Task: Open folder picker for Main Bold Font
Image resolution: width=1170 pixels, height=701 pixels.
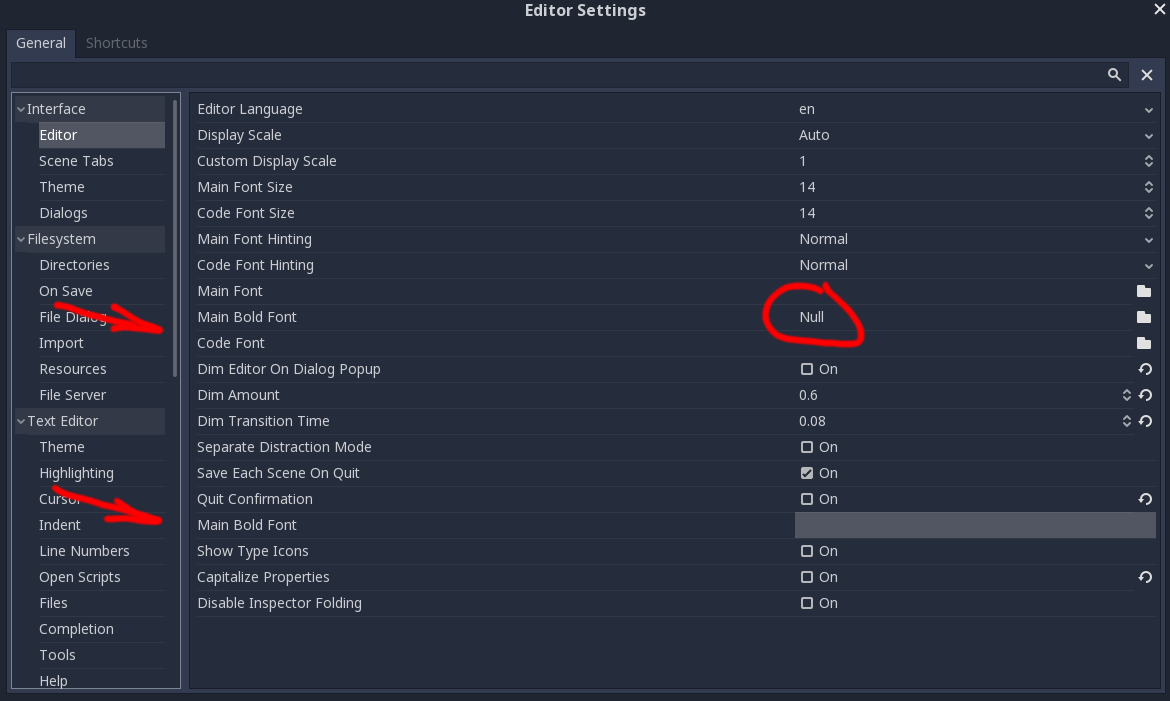Action: (1145, 317)
